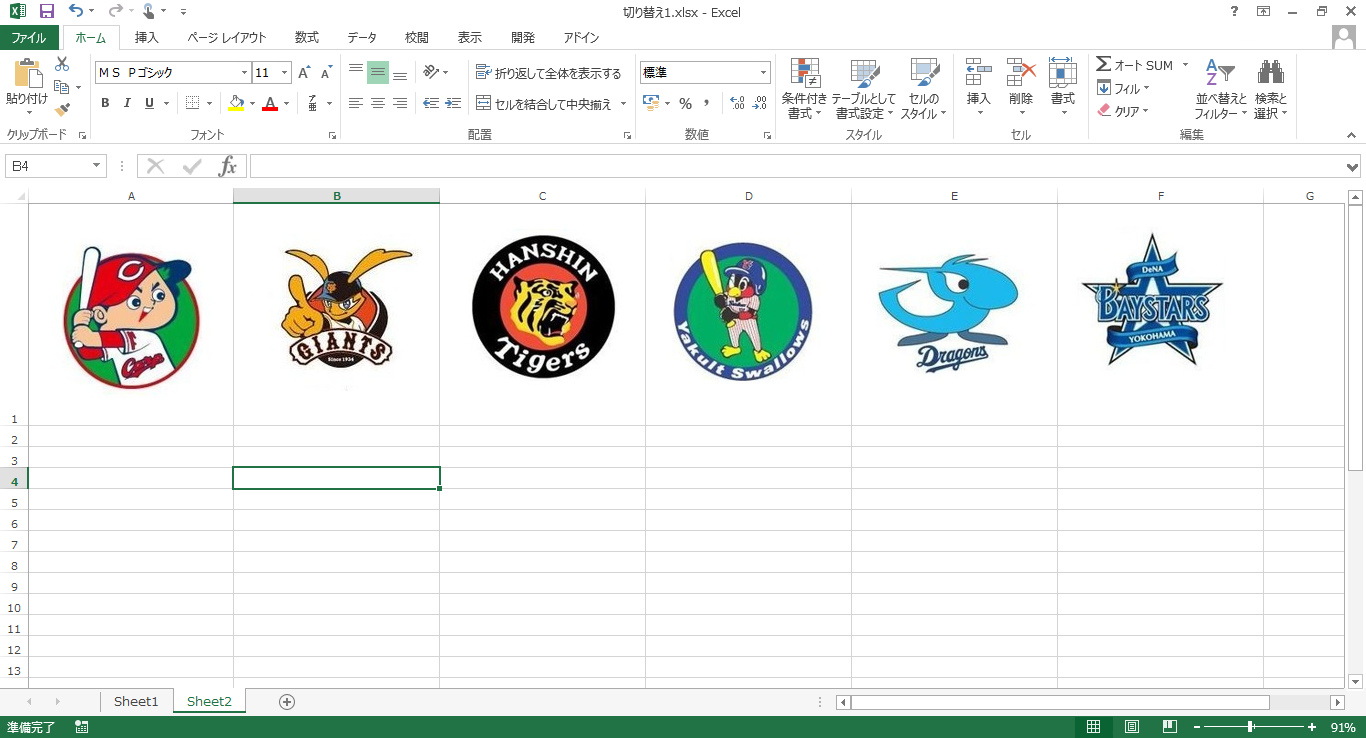This screenshot has height=738, width=1366.
Task: Select the Format Painter brush
Action: (x=62, y=110)
